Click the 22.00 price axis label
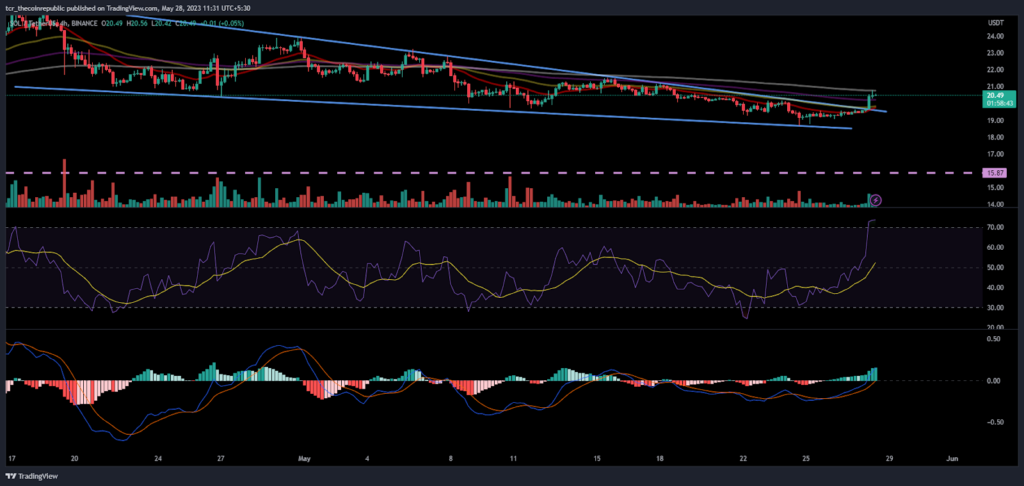Screen dimensions: 1024x486 997,71
